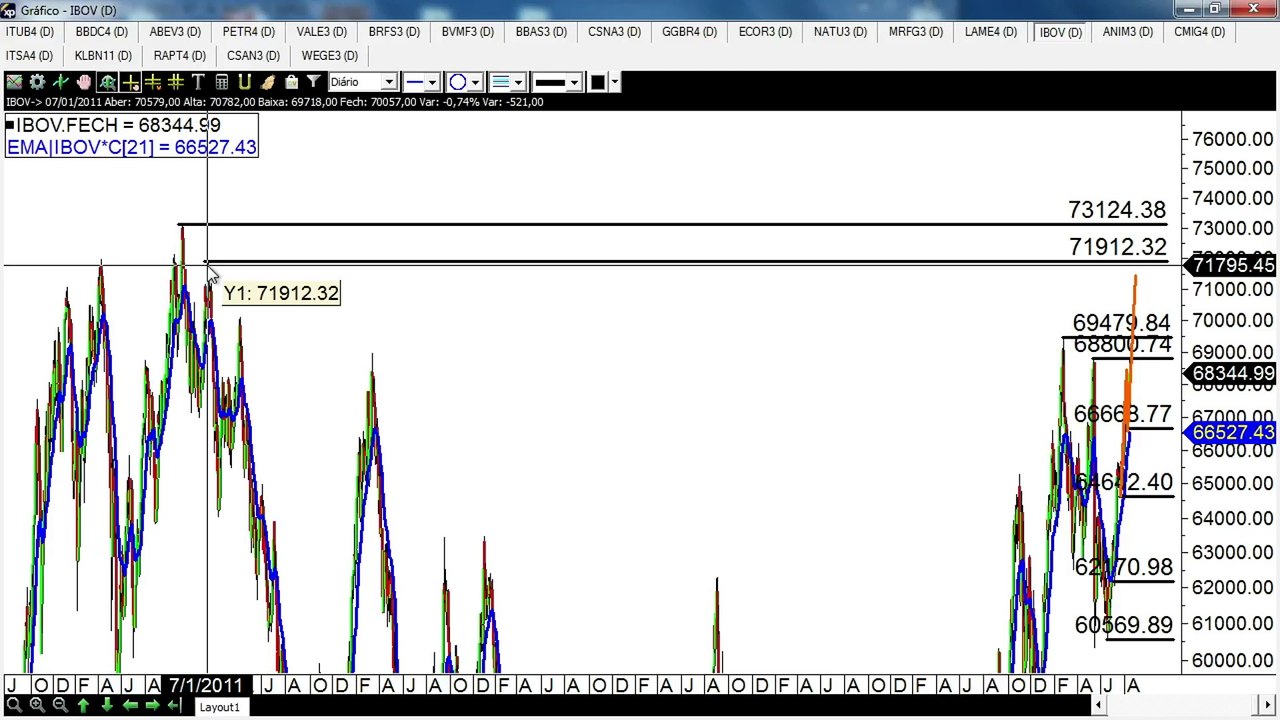Screen dimensions: 1280x720
Task: Open CSNA3 (D) chart tab
Action: click(x=614, y=32)
